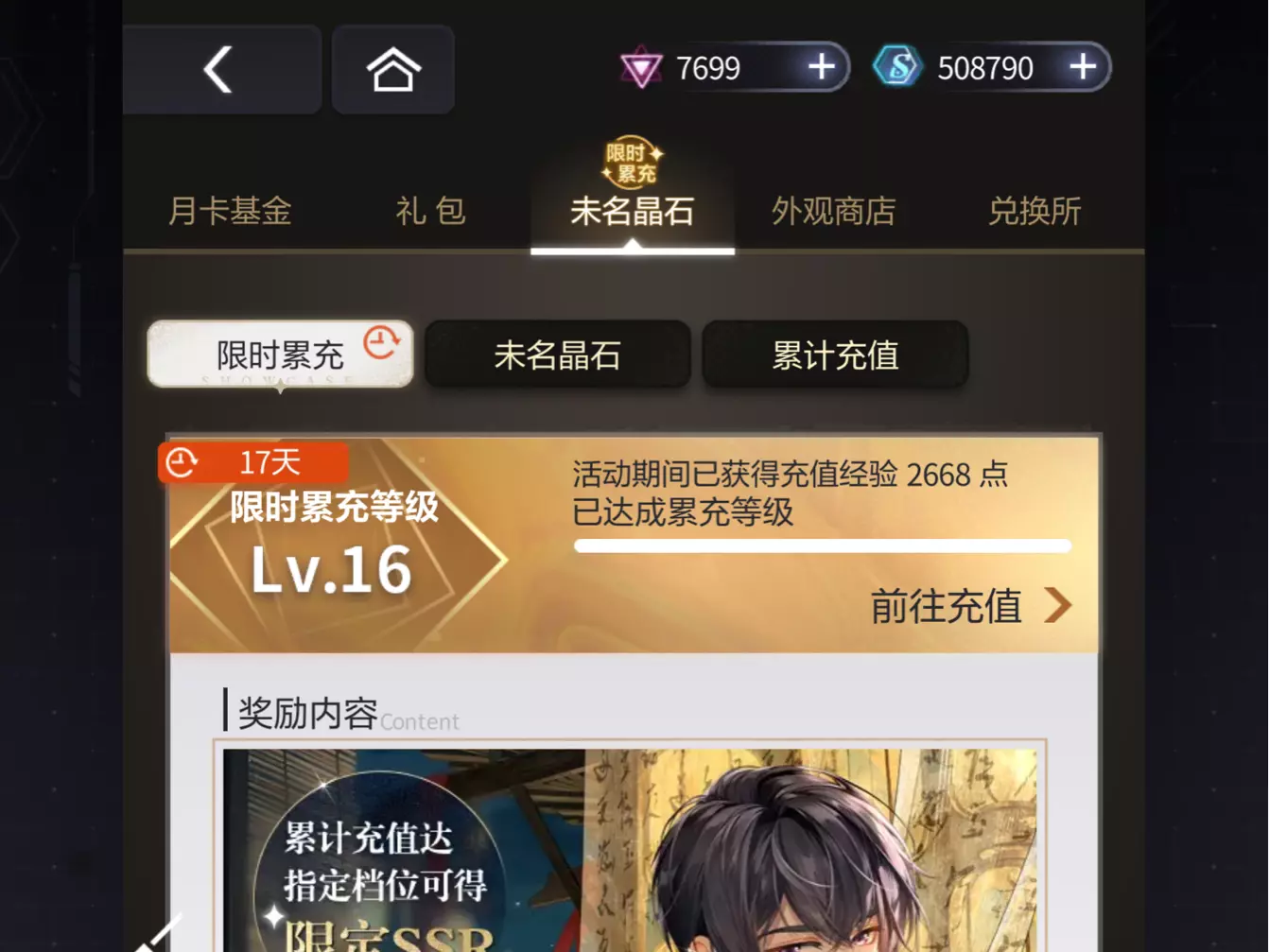Click the 限时累充 gold badge icon
The width and height of the screenshot is (1269, 952).
pyautogui.click(x=633, y=162)
